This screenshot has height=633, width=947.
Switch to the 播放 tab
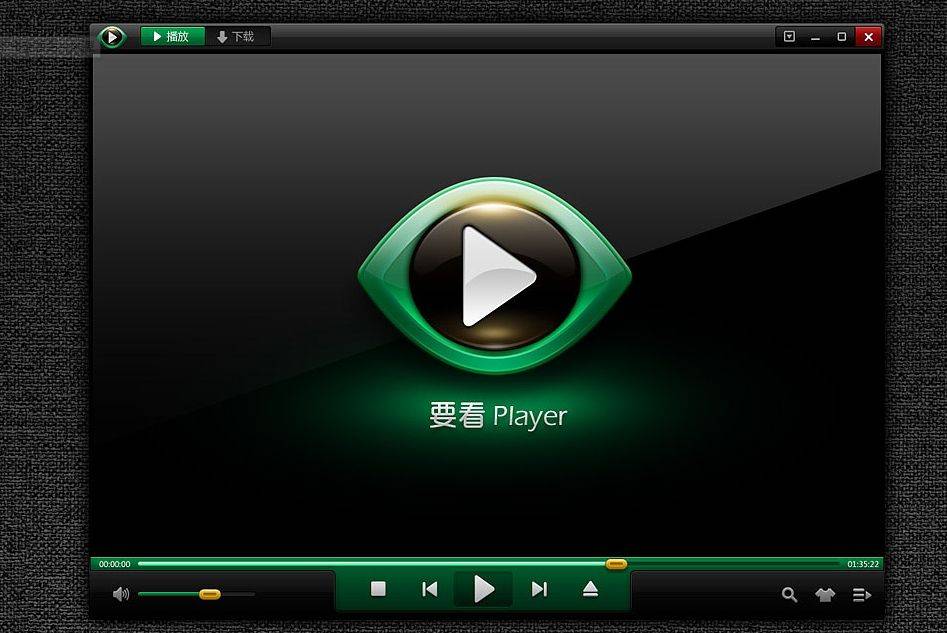coord(173,36)
